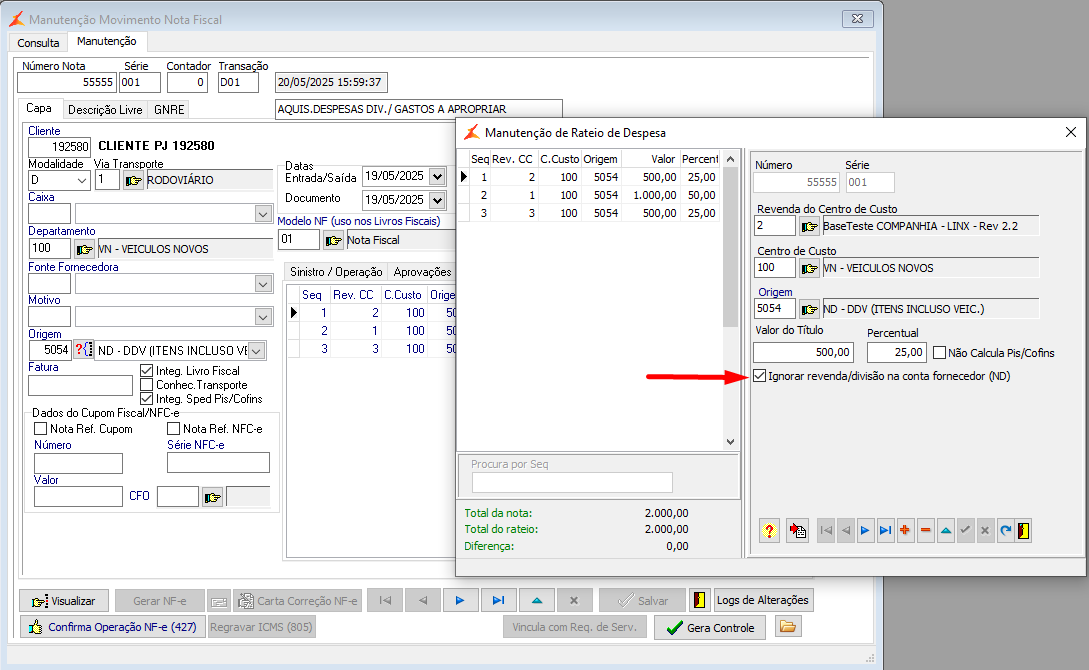Click the help question mark icon in Rateio dialog
Image resolution: width=1089 pixels, height=670 pixels.
click(x=769, y=531)
